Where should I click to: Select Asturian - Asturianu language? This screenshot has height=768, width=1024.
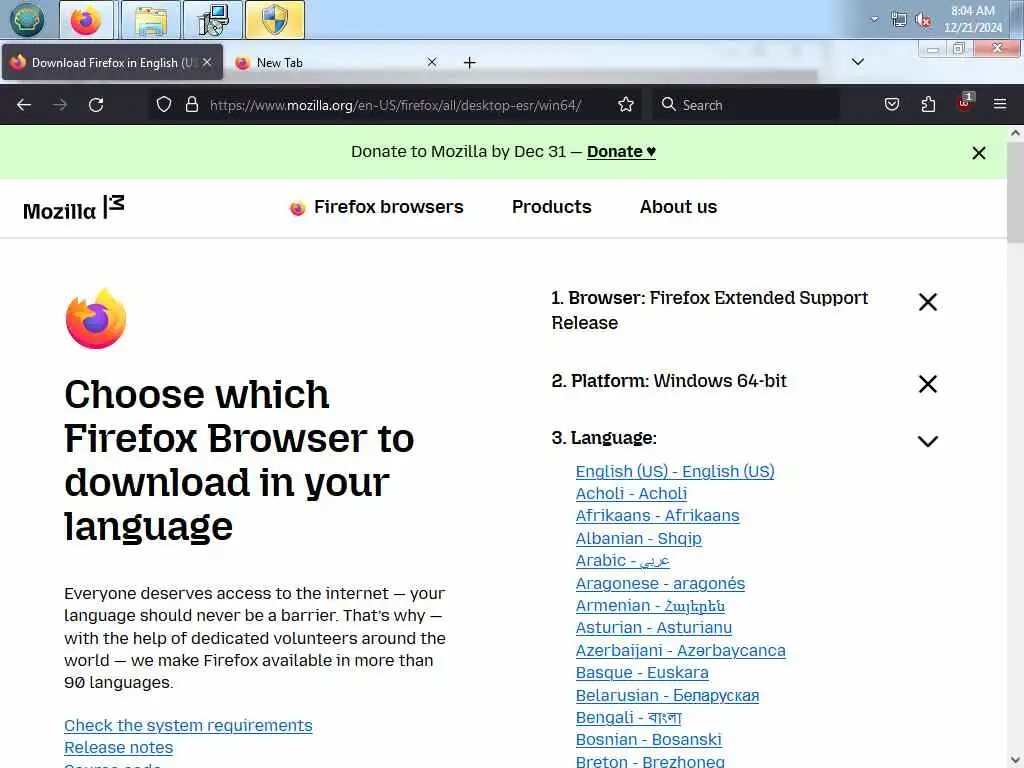[x=653, y=628]
